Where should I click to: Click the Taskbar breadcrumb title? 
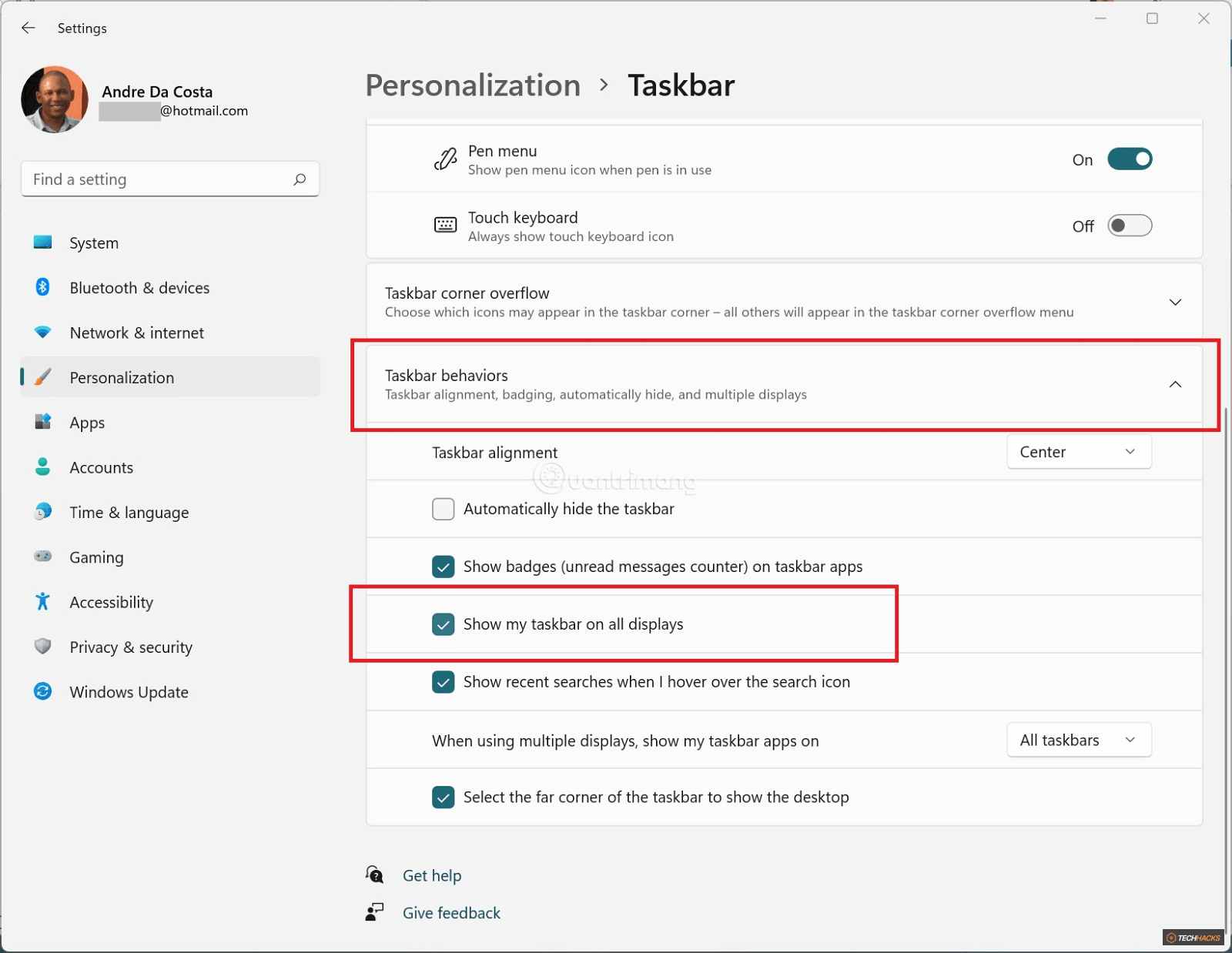tap(681, 85)
